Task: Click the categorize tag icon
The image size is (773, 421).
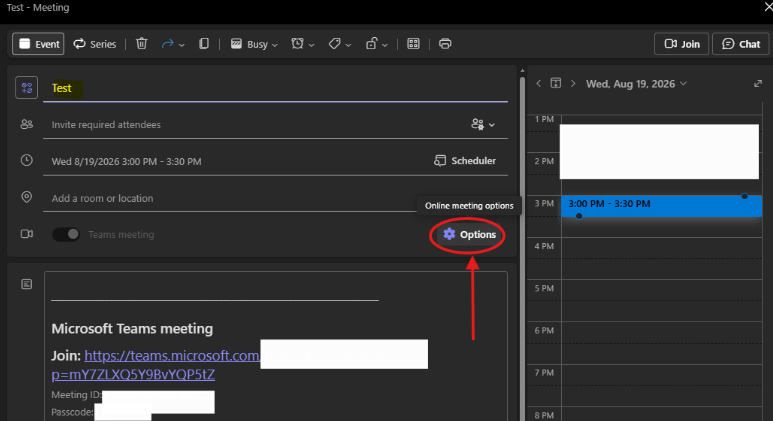Action: tap(334, 44)
